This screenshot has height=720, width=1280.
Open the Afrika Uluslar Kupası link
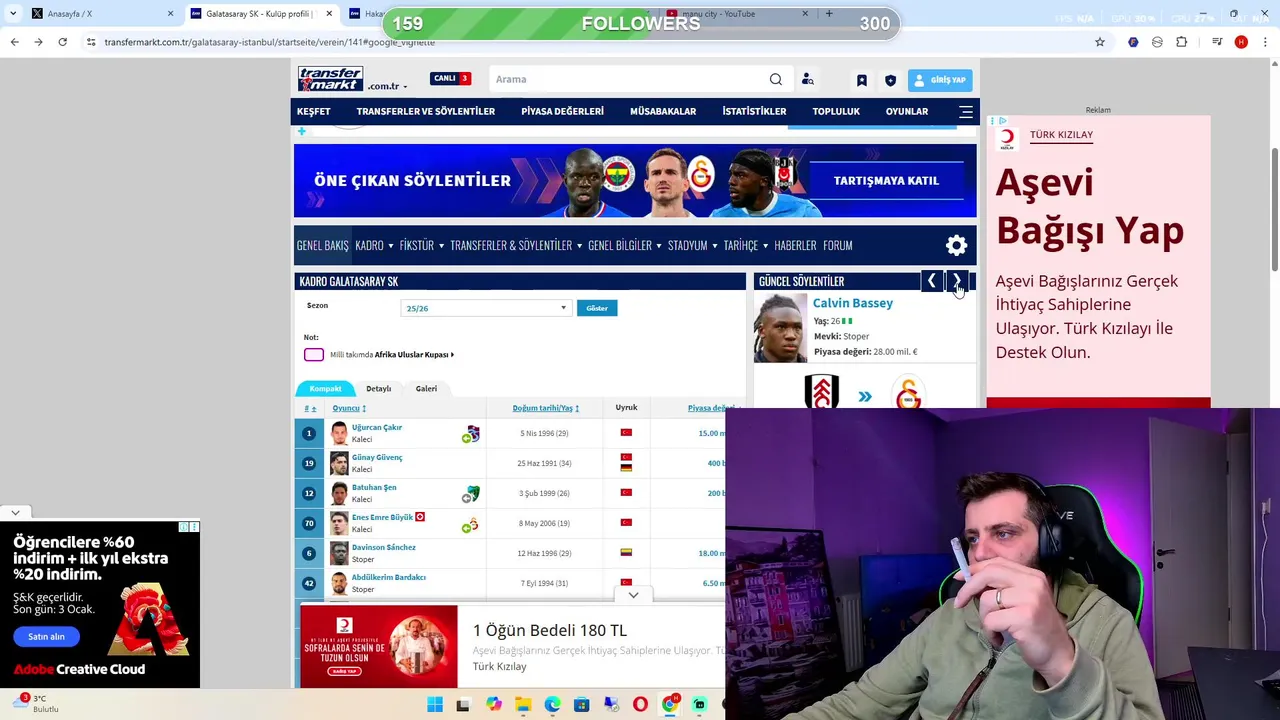point(413,355)
